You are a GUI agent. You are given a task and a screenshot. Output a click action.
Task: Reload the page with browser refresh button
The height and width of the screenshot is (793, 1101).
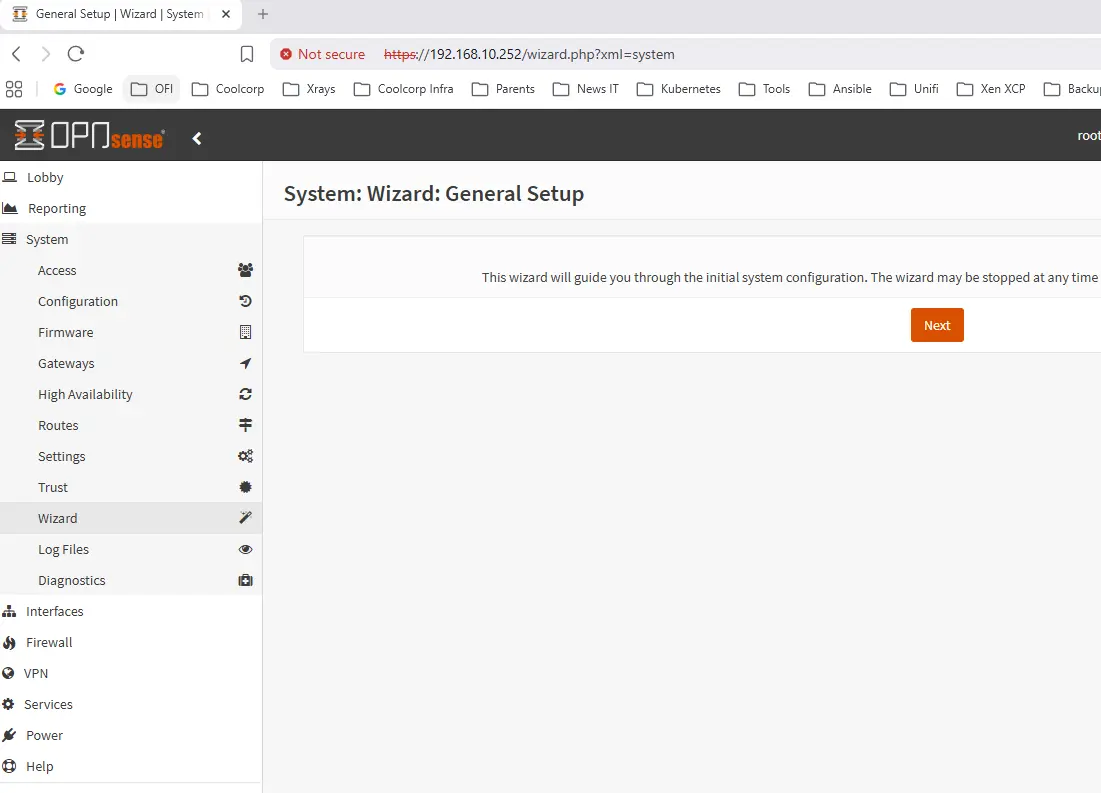click(x=76, y=54)
